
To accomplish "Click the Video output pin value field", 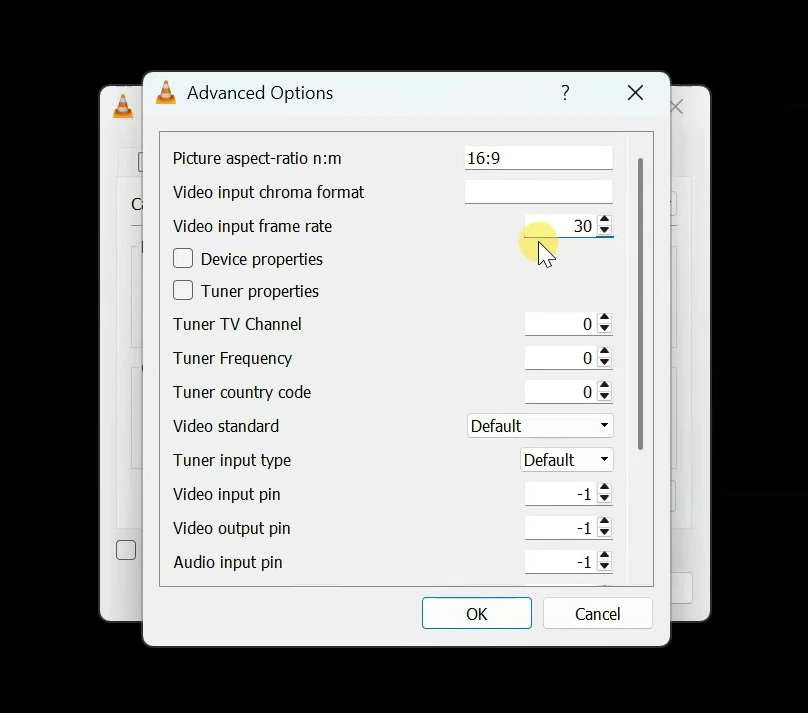I will tap(561, 528).
